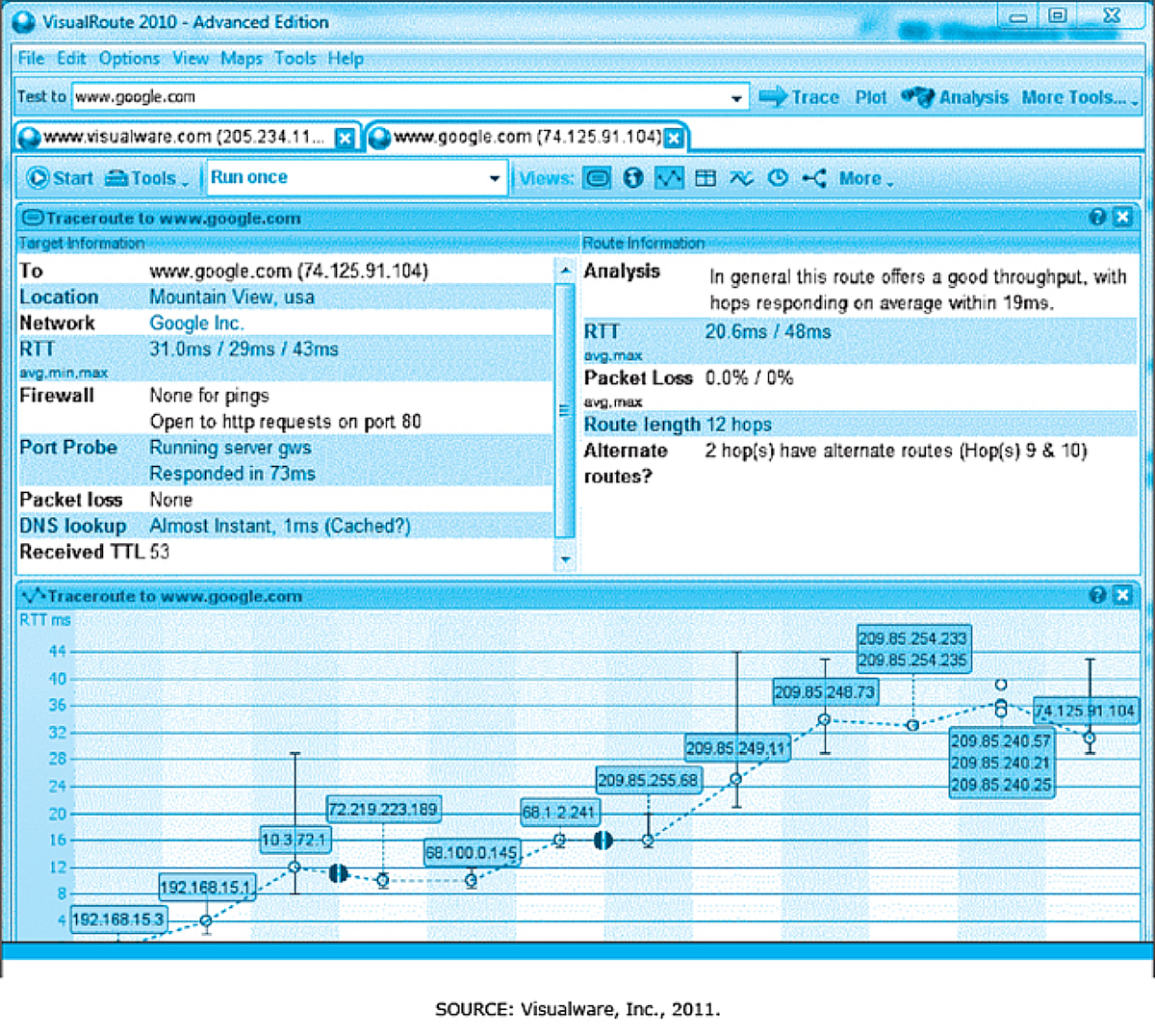Click the 72.219.223.189 hop label

(x=383, y=809)
